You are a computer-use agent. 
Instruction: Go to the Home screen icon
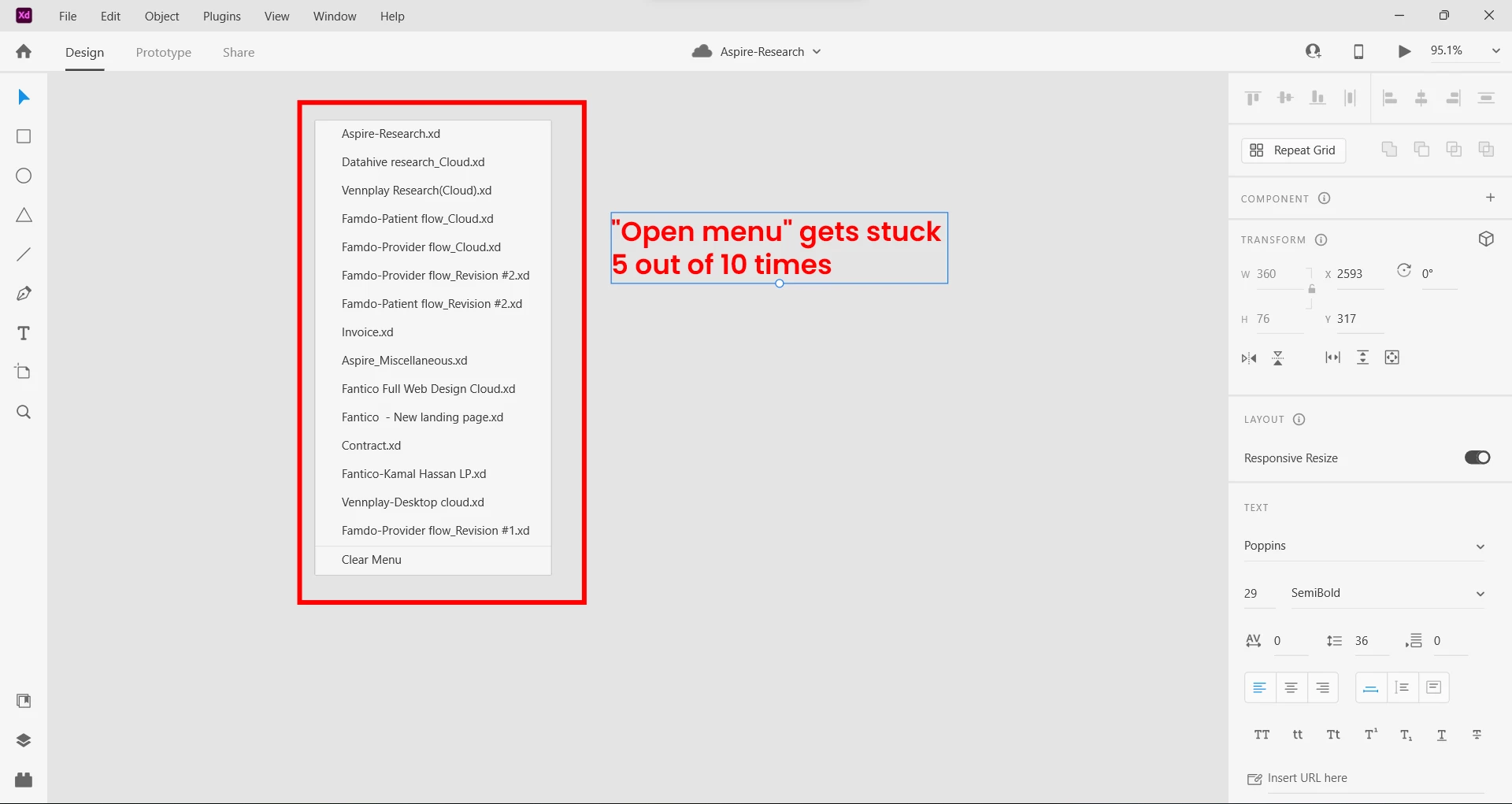pos(24,51)
